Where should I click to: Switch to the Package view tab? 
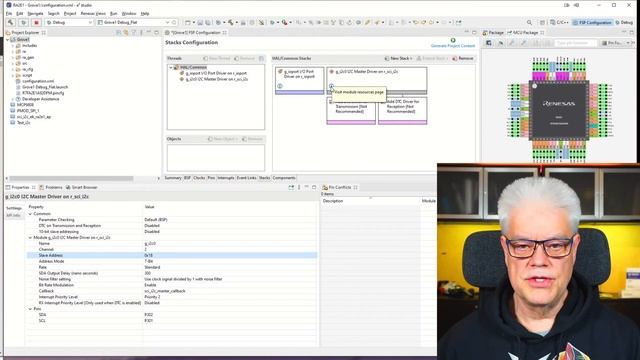pos(493,33)
